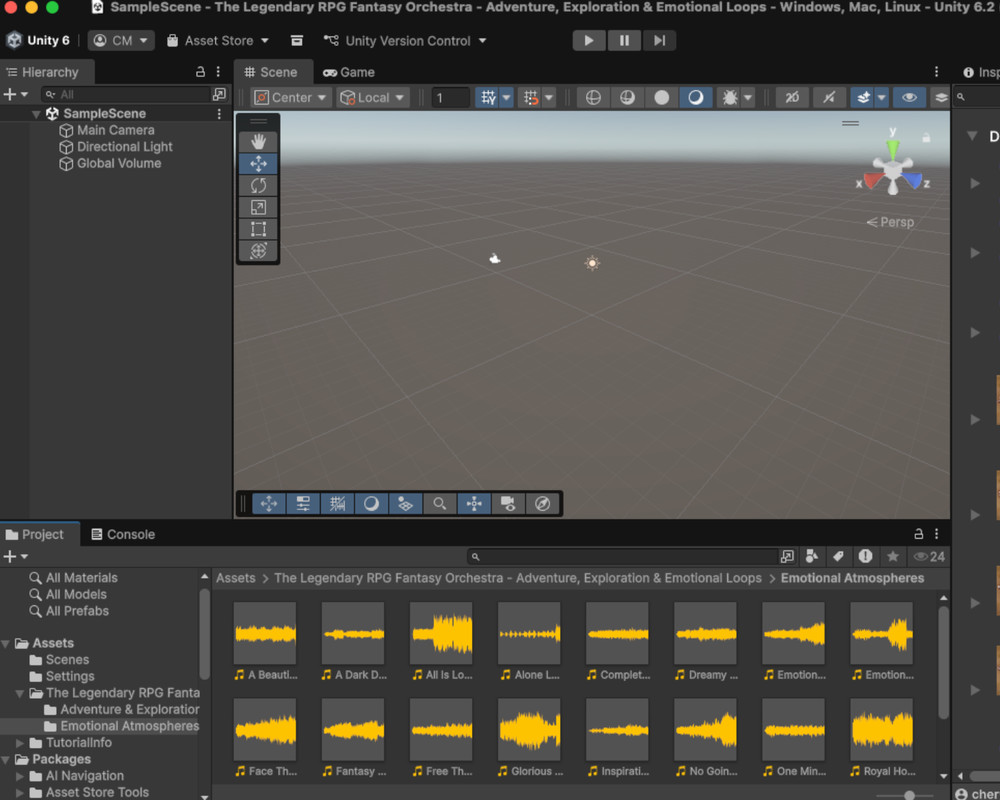The height and width of the screenshot is (800, 1000).
Task: Open the Center pivot dropdown
Action: coord(291,98)
